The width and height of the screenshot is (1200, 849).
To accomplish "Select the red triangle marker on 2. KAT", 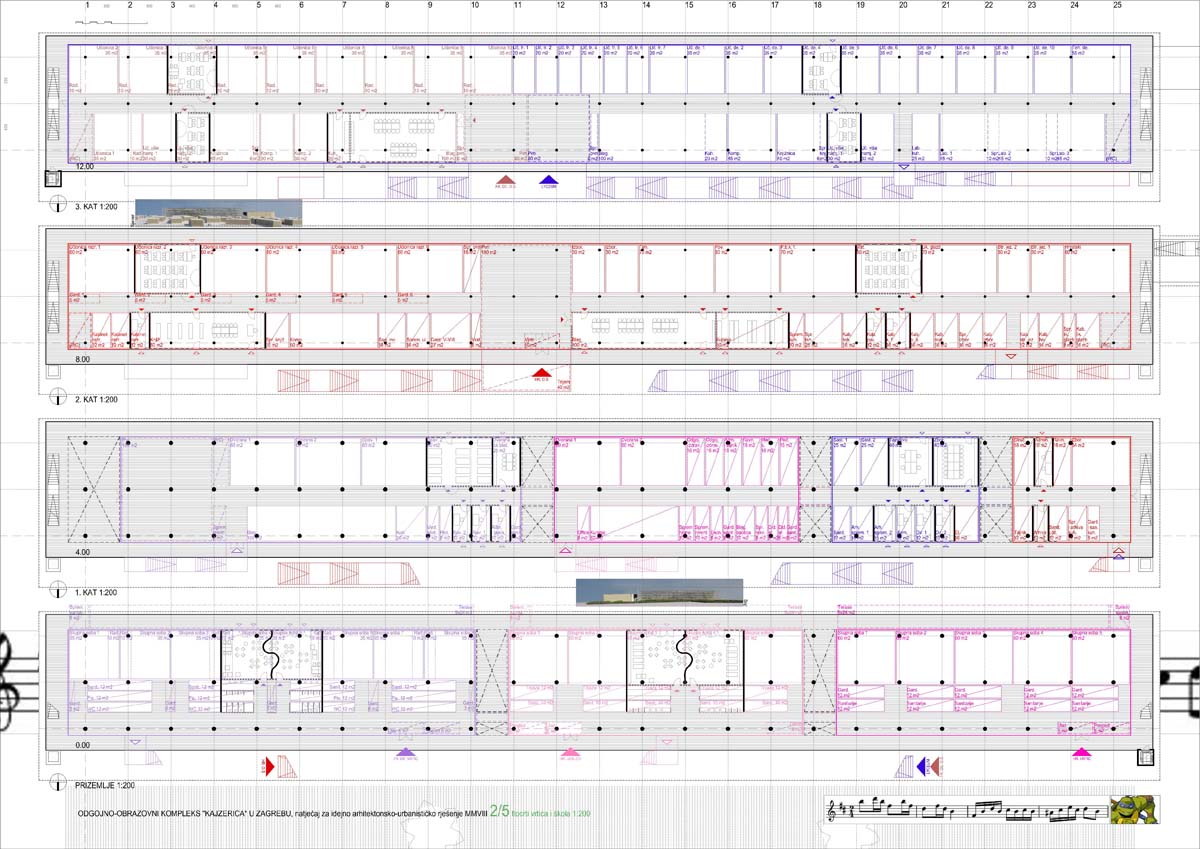I will point(542,373).
